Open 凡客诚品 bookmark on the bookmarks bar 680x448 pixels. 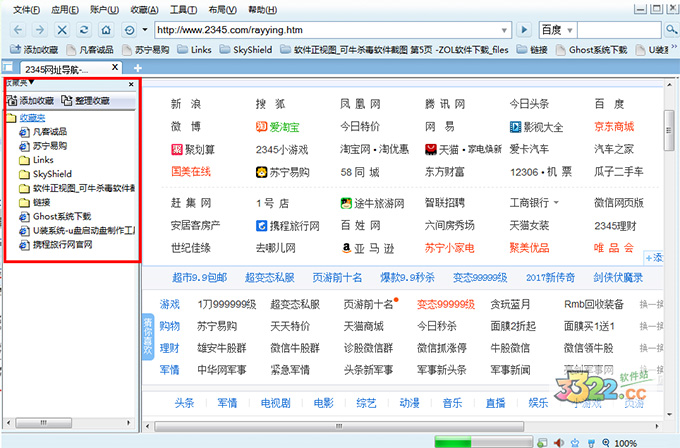click(90, 50)
